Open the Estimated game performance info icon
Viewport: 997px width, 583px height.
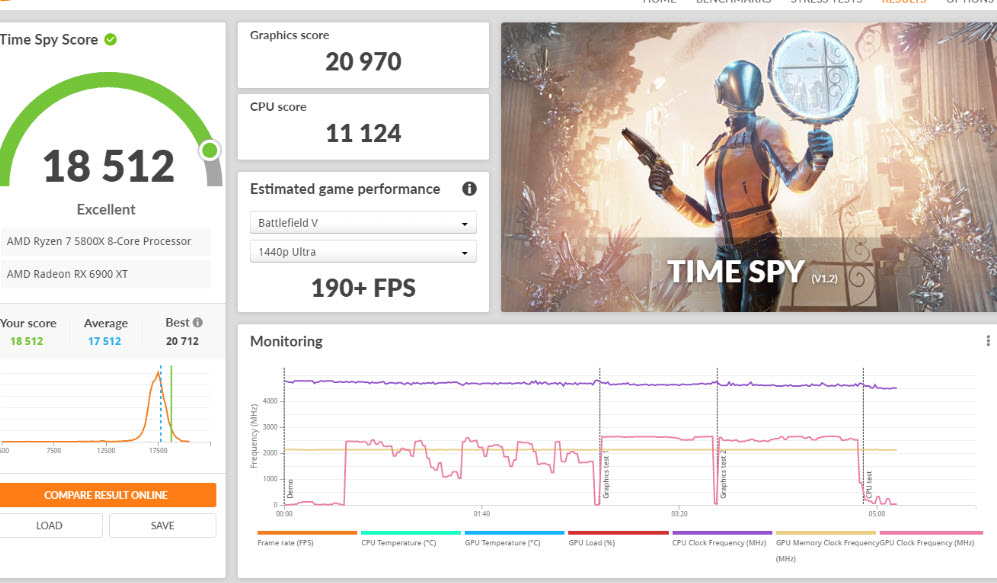pos(469,189)
